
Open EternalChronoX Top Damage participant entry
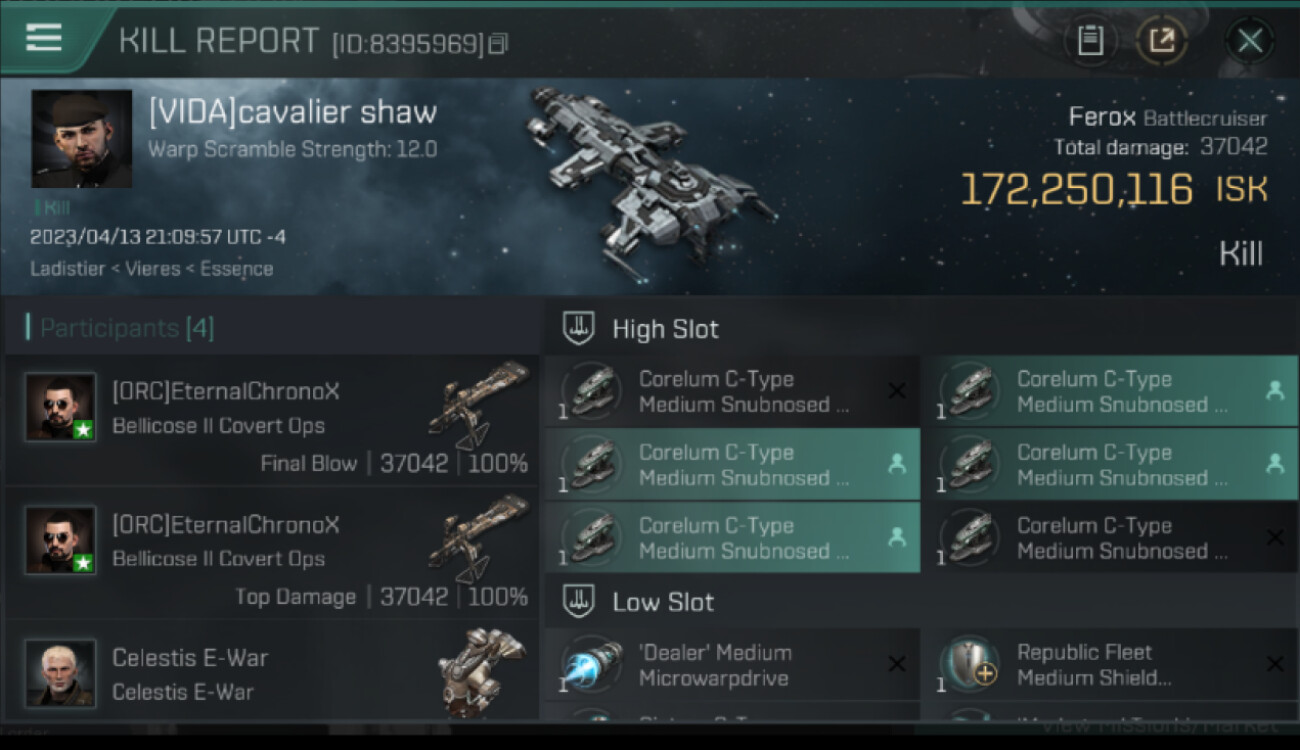[x=271, y=553]
